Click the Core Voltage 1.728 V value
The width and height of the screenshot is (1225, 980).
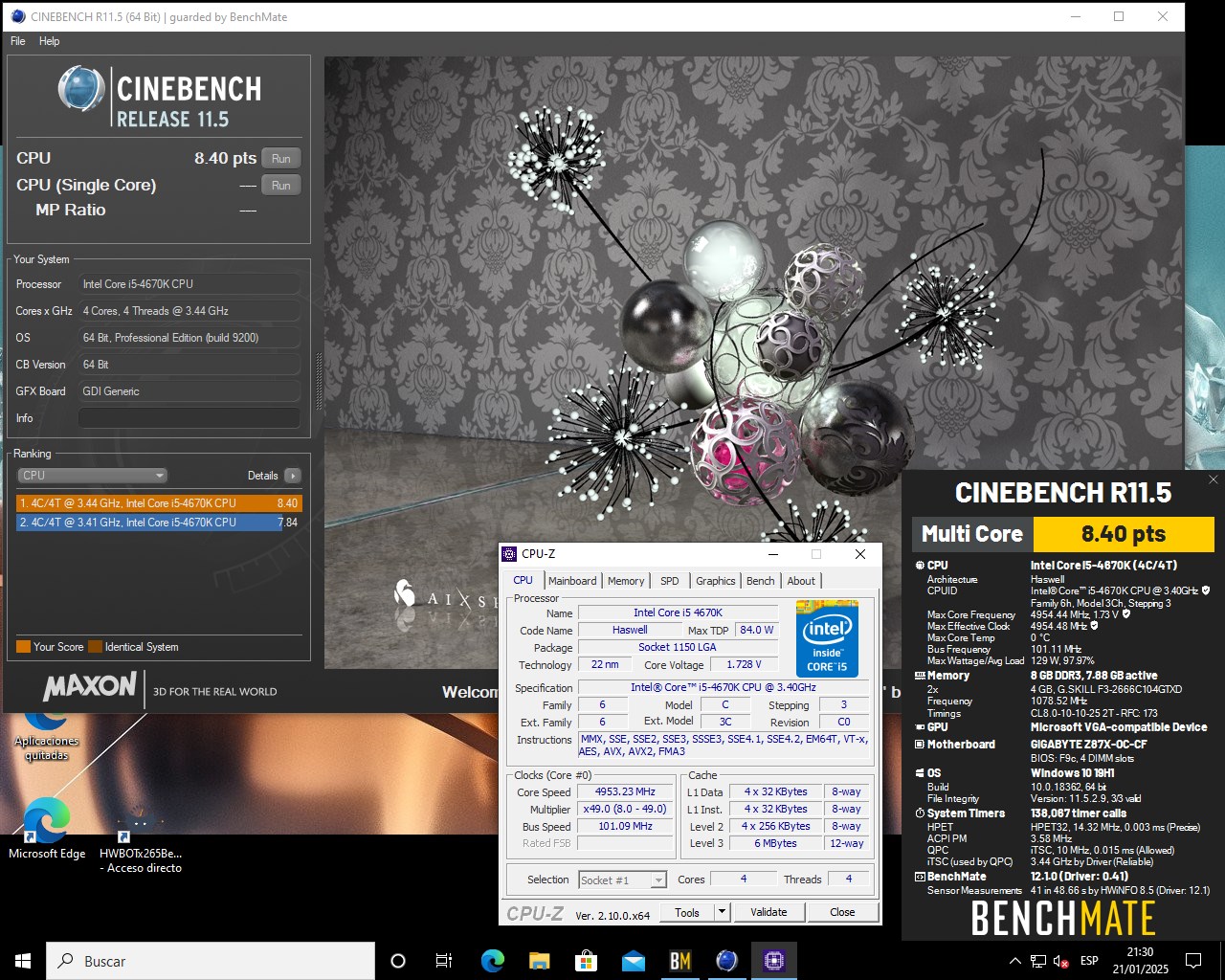[744, 664]
